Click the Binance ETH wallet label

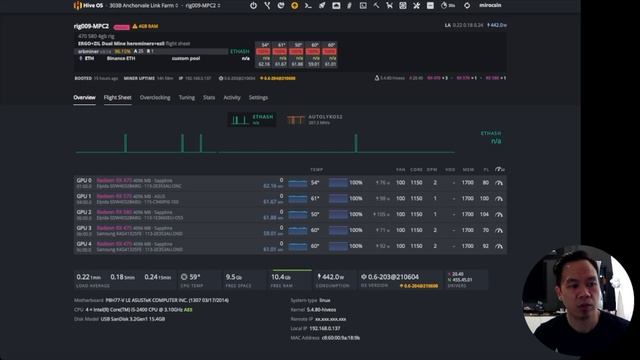[121, 58]
